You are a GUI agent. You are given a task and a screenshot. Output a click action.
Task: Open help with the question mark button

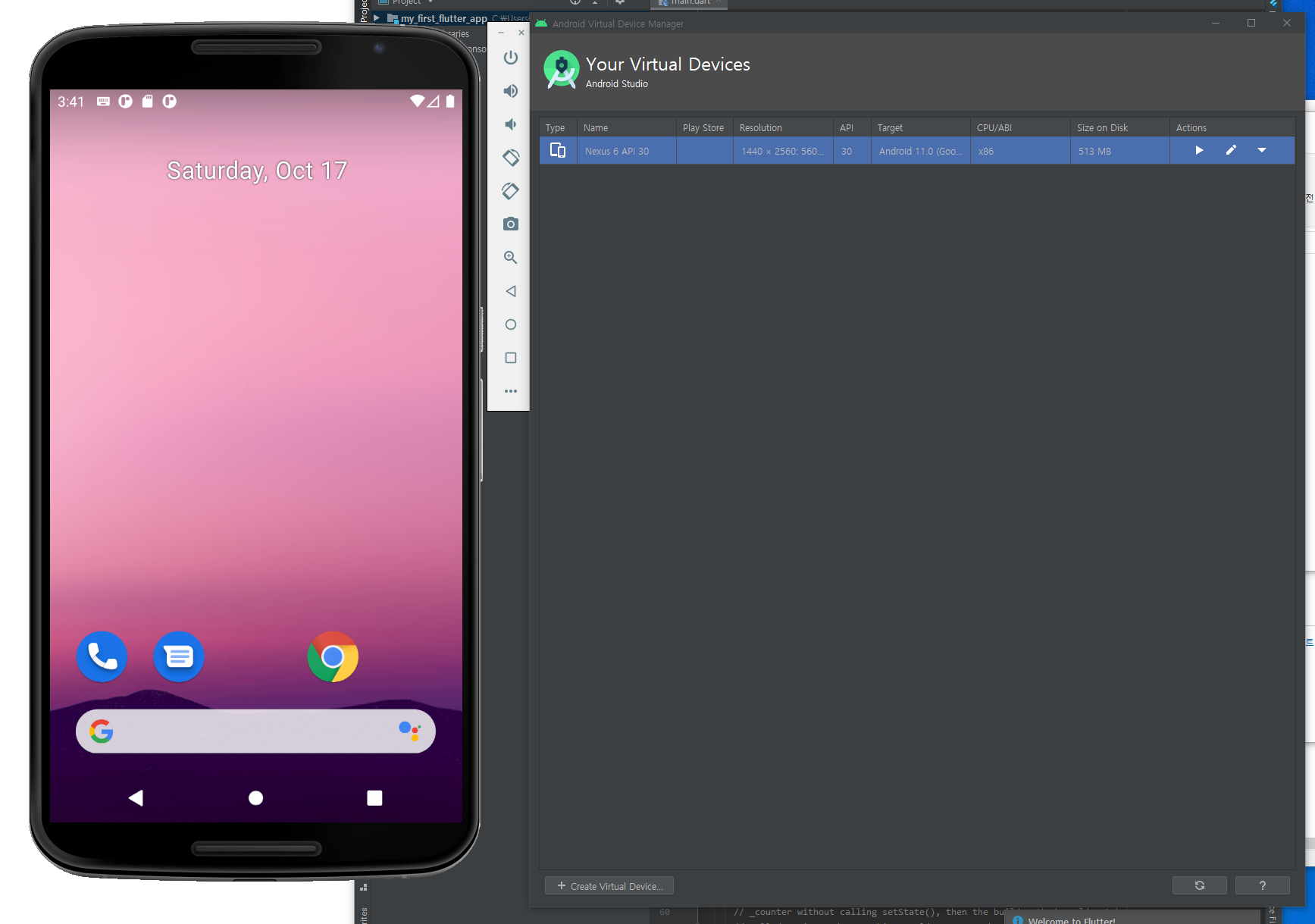coord(1263,885)
